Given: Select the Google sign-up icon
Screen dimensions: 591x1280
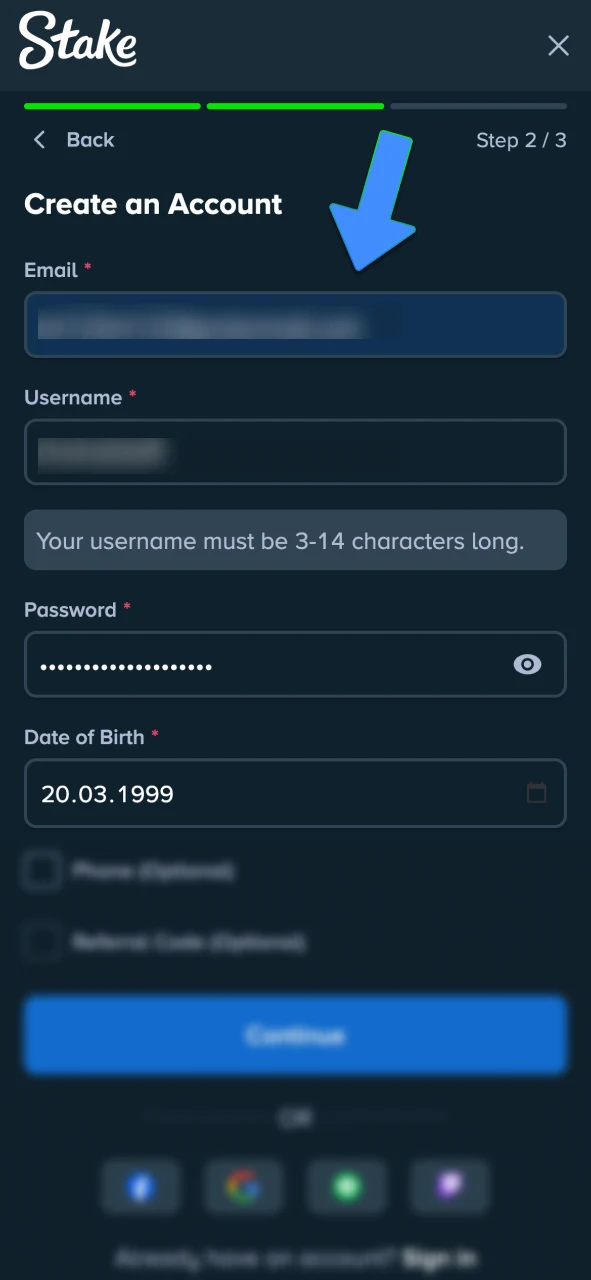Looking at the screenshot, I should click(x=243, y=1186).
